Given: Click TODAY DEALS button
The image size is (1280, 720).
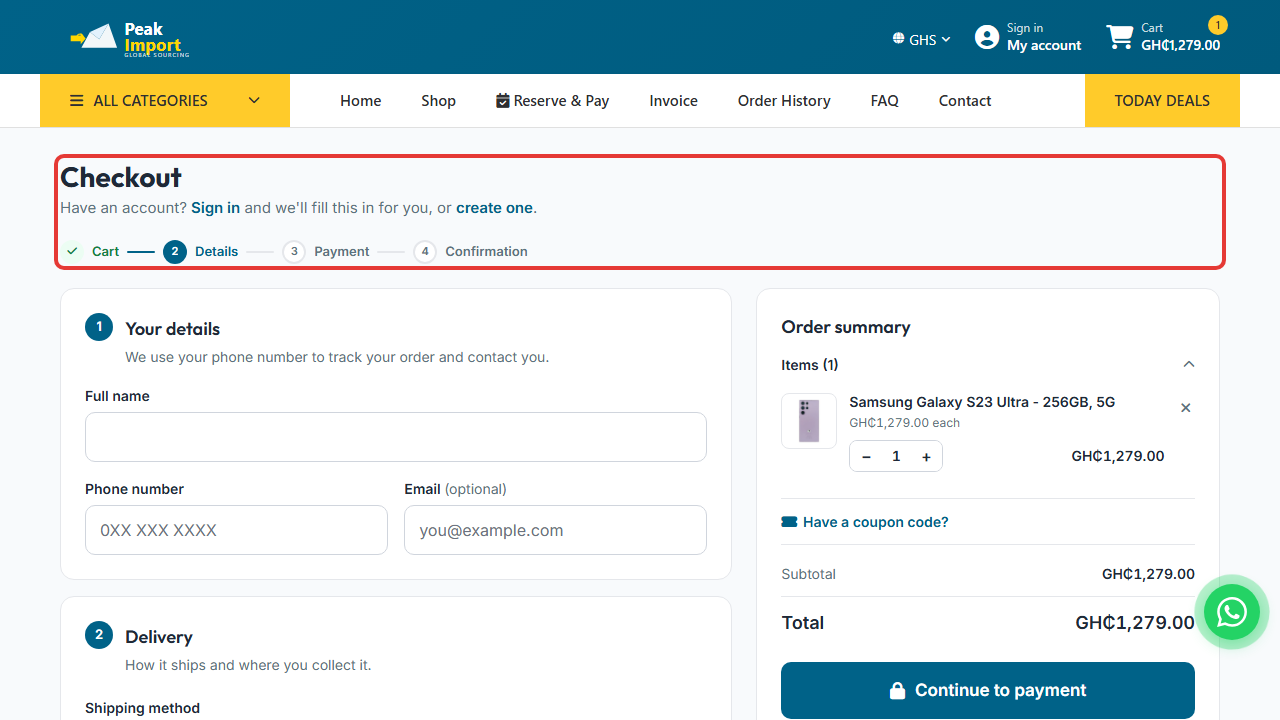Looking at the screenshot, I should (x=1162, y=101).
